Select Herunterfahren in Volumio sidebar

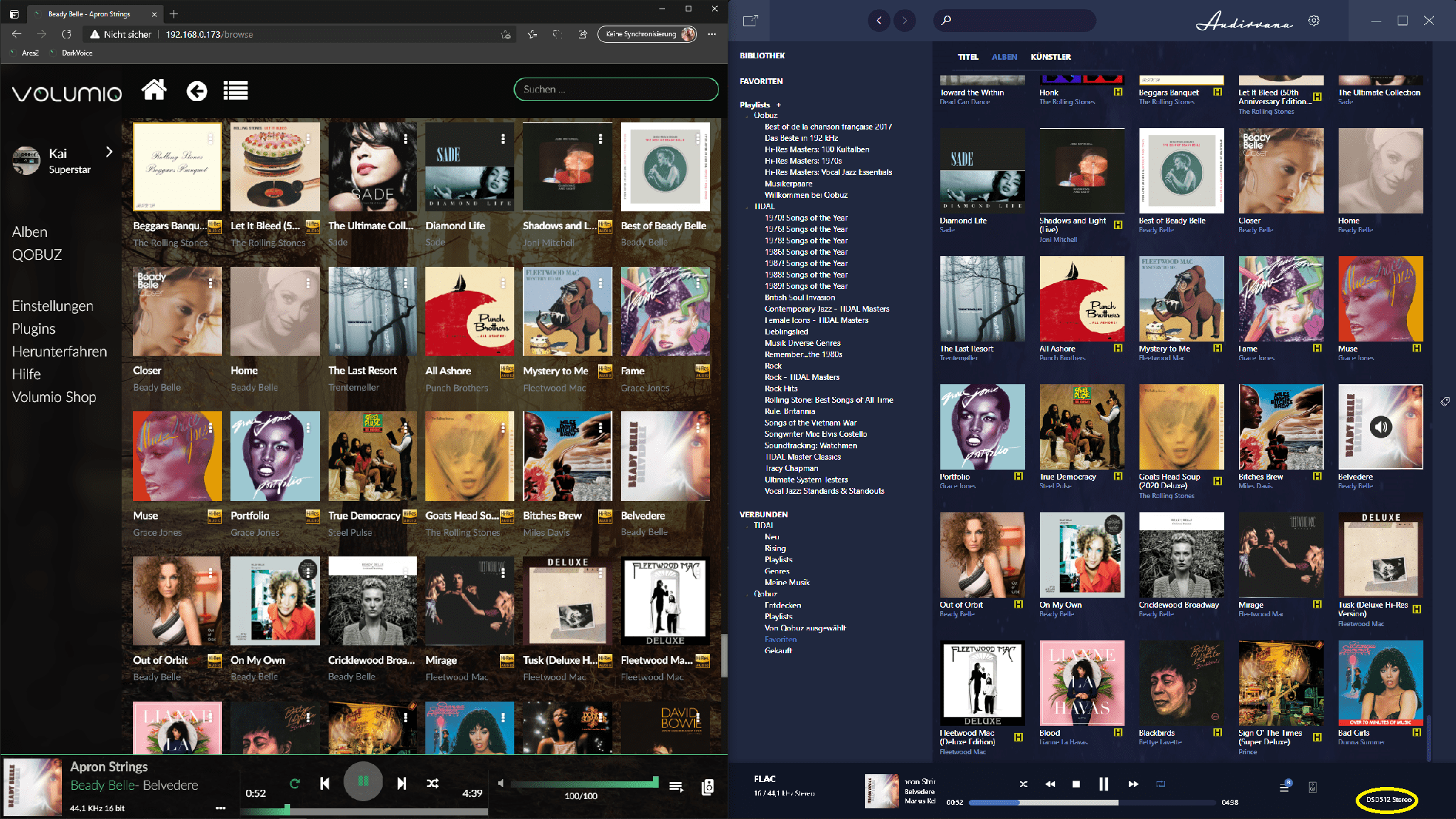60,352
